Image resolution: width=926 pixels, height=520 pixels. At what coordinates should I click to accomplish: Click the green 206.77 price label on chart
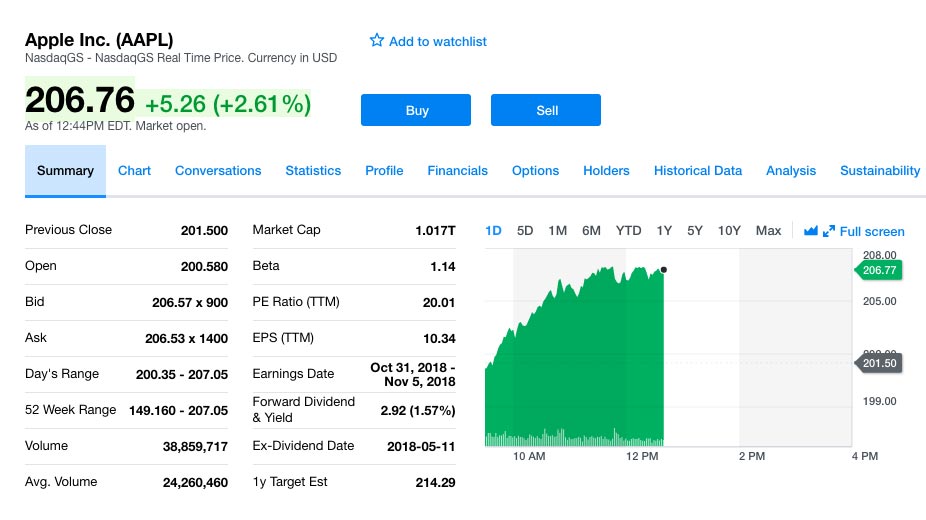[x=878, y=270]
